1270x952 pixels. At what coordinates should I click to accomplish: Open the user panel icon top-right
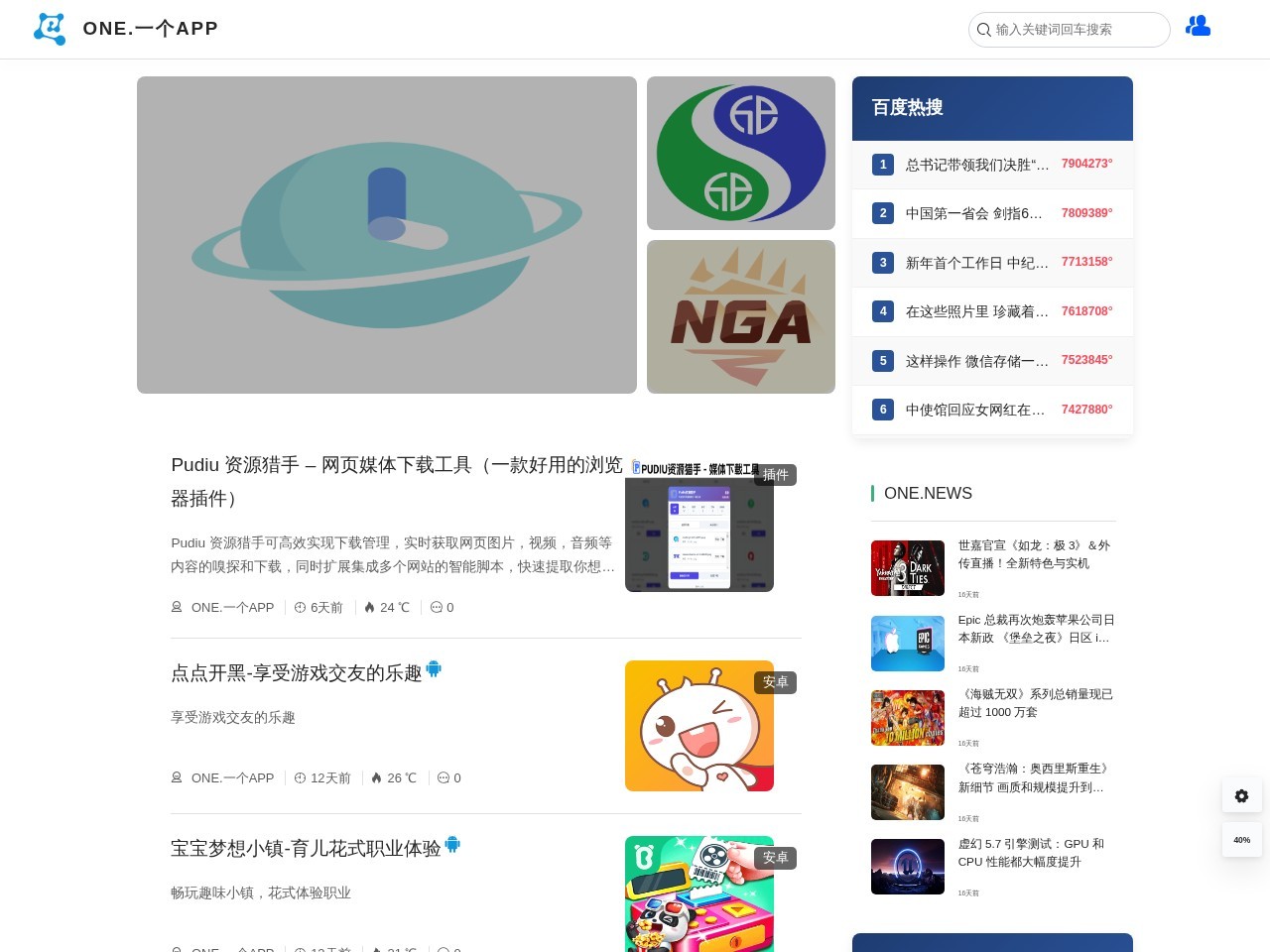click(1198, 26)
